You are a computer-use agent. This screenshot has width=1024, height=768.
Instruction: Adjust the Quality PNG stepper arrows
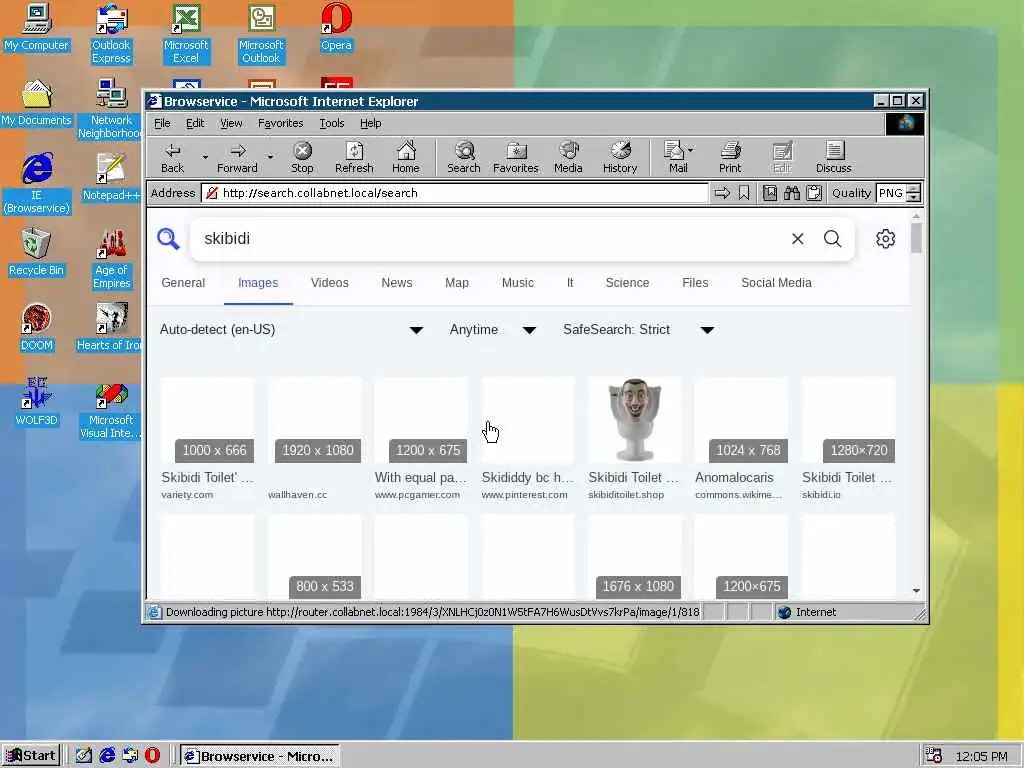point(914,193)
